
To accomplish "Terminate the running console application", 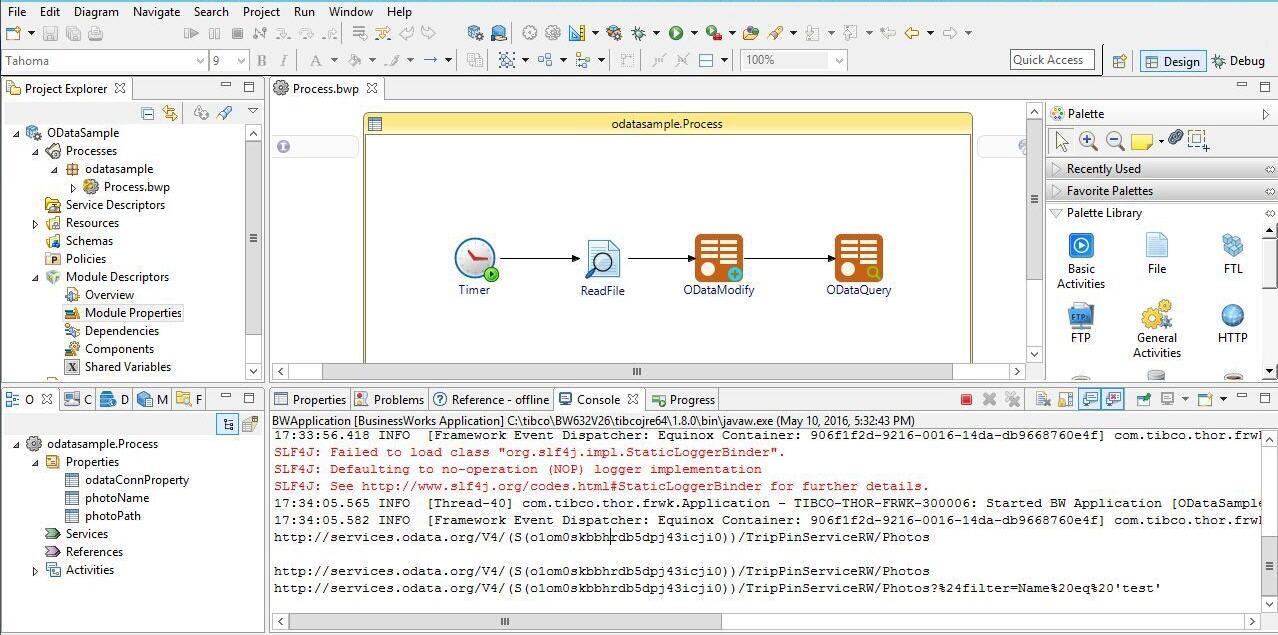I will 966,399.
